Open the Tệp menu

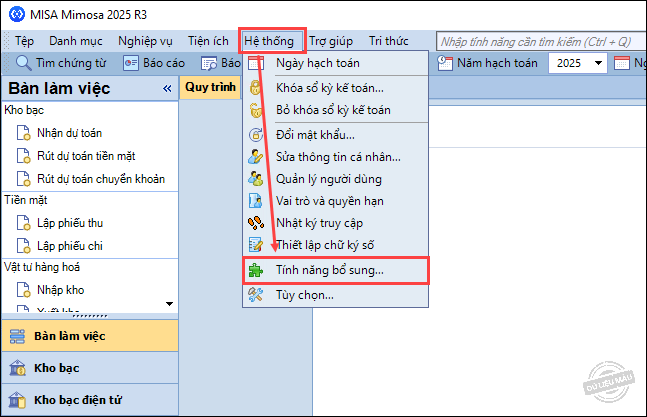coord(24,41)
